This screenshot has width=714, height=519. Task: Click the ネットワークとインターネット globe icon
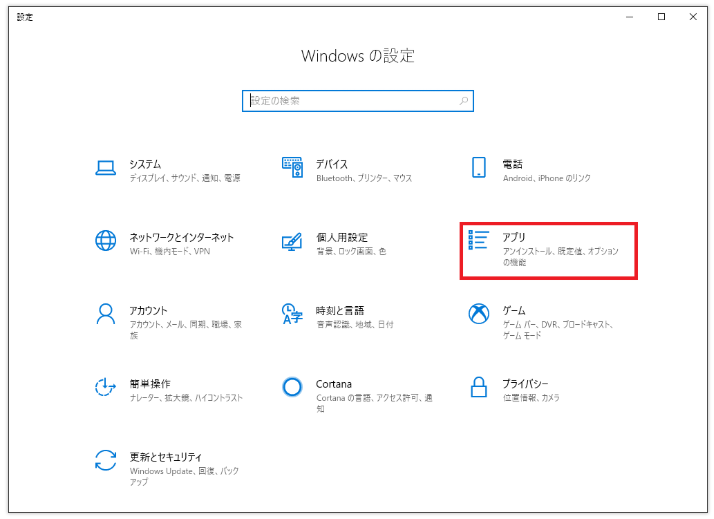pyautogui.click(x=106, y=240)
